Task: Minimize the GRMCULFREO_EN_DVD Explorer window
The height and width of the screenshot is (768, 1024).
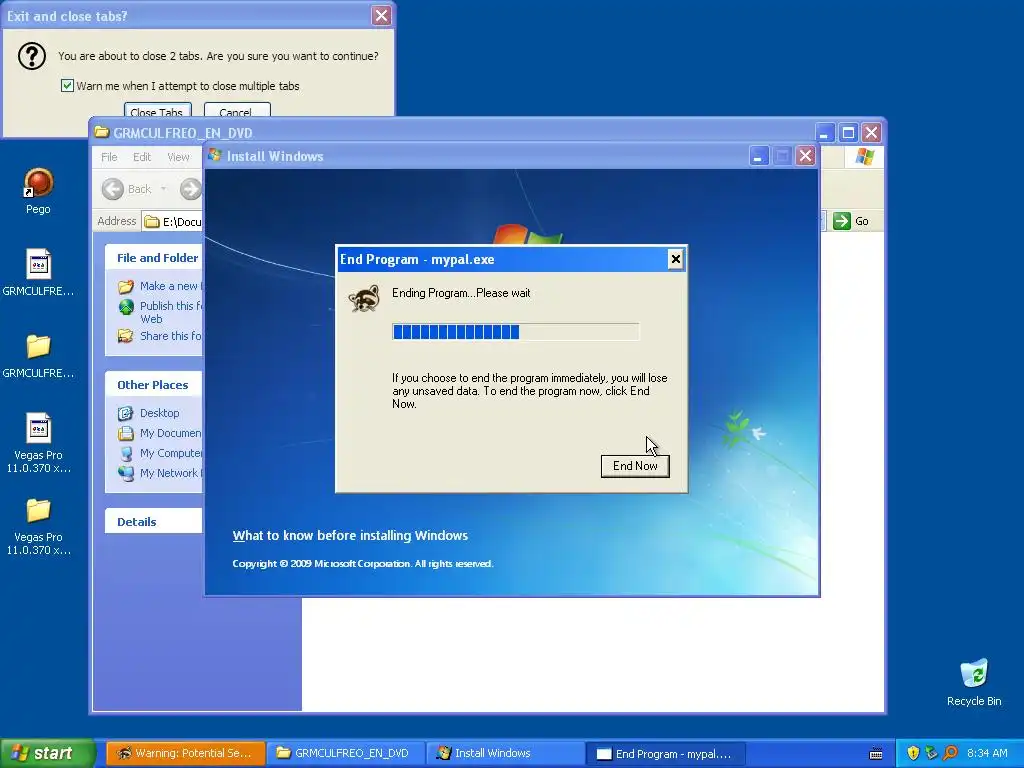Action: pyautogui.click(x=825, y=133)
